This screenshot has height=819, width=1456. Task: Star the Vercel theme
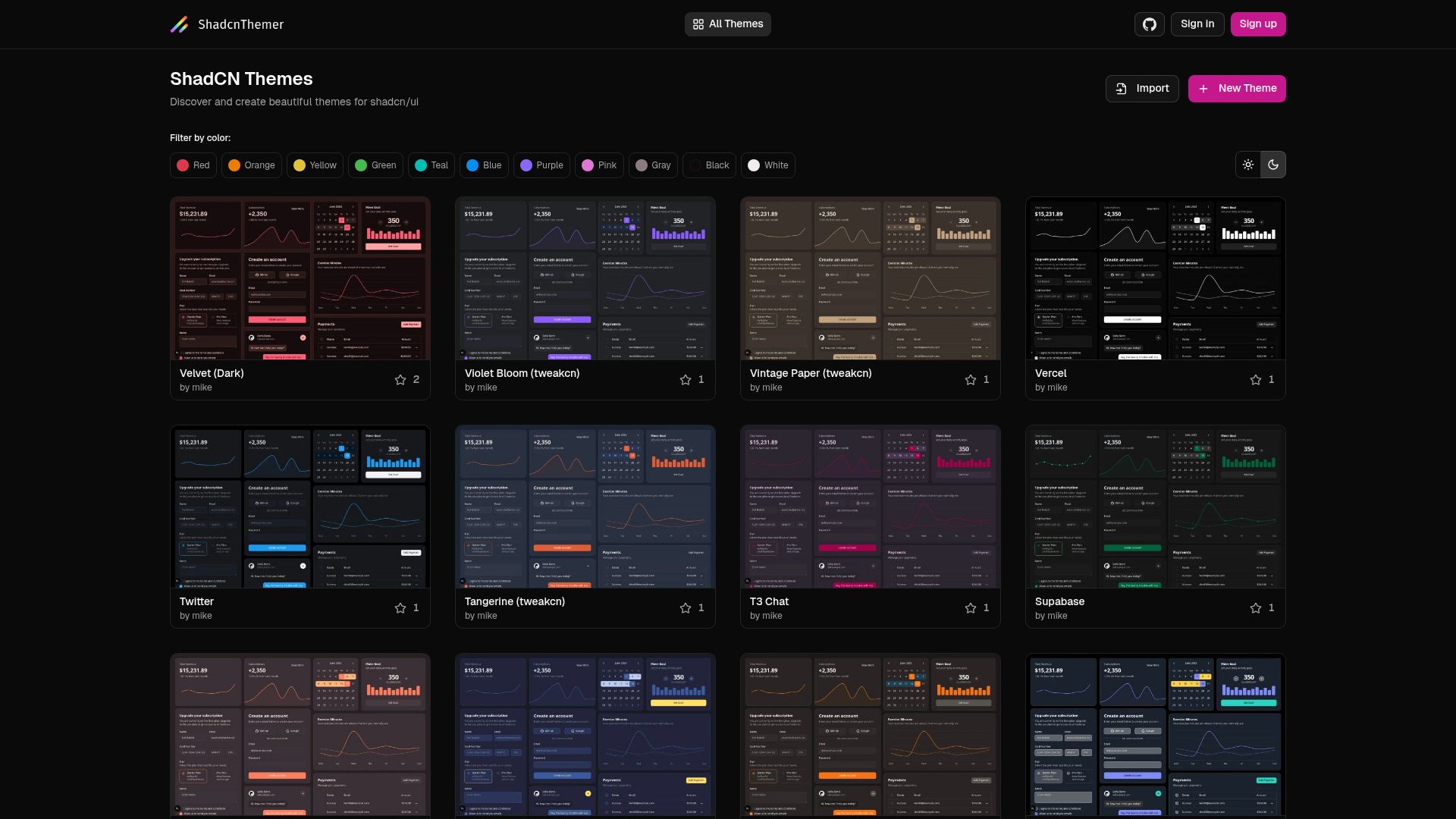1256,380
